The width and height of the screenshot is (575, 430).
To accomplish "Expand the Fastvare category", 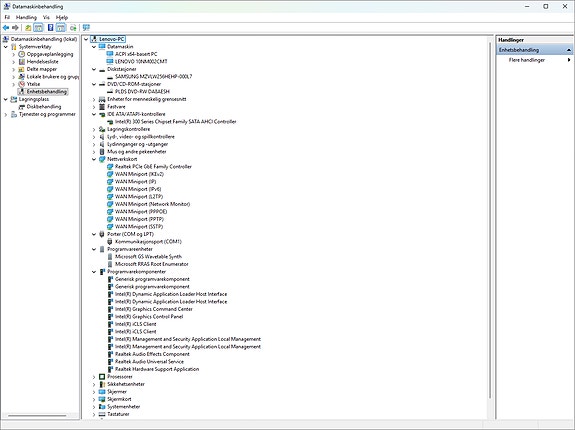I will point(94,107).
